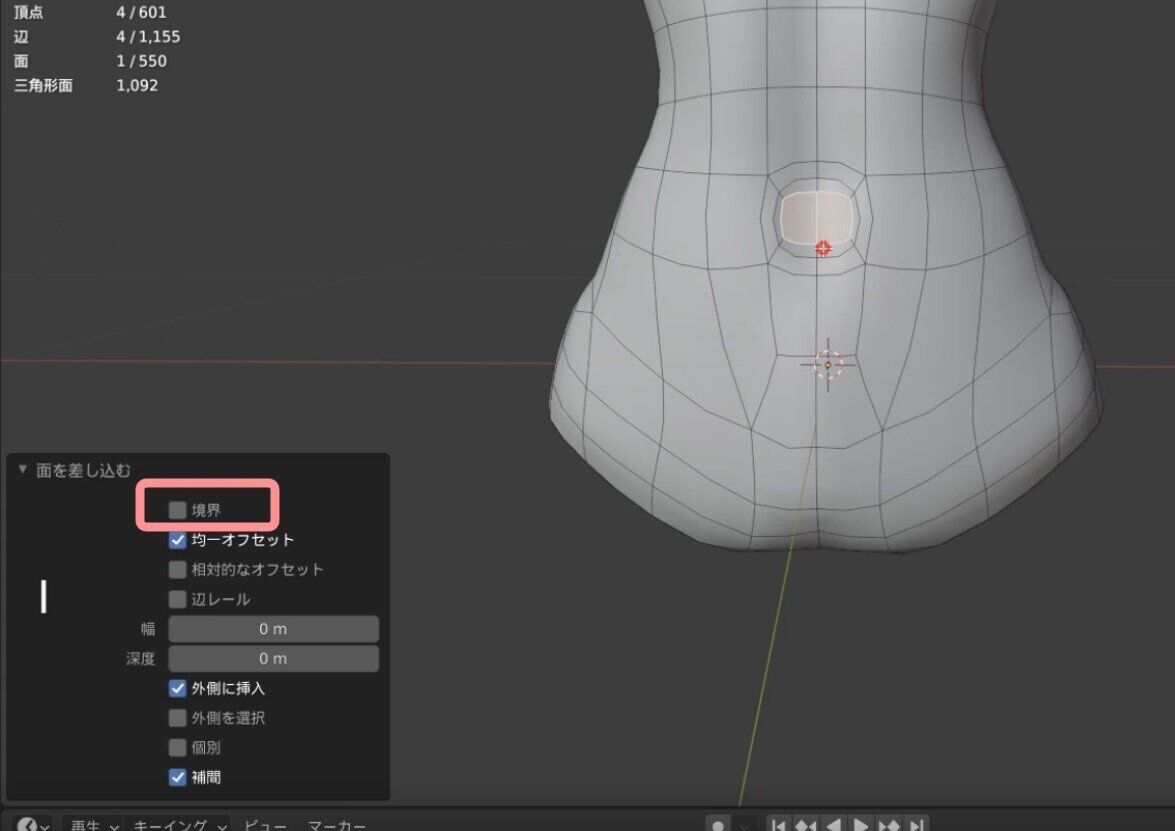Viewport: 1175px width, 831px height.
Task: Turn on the 辺レール checkbox
Action: (x=178, y=599)
